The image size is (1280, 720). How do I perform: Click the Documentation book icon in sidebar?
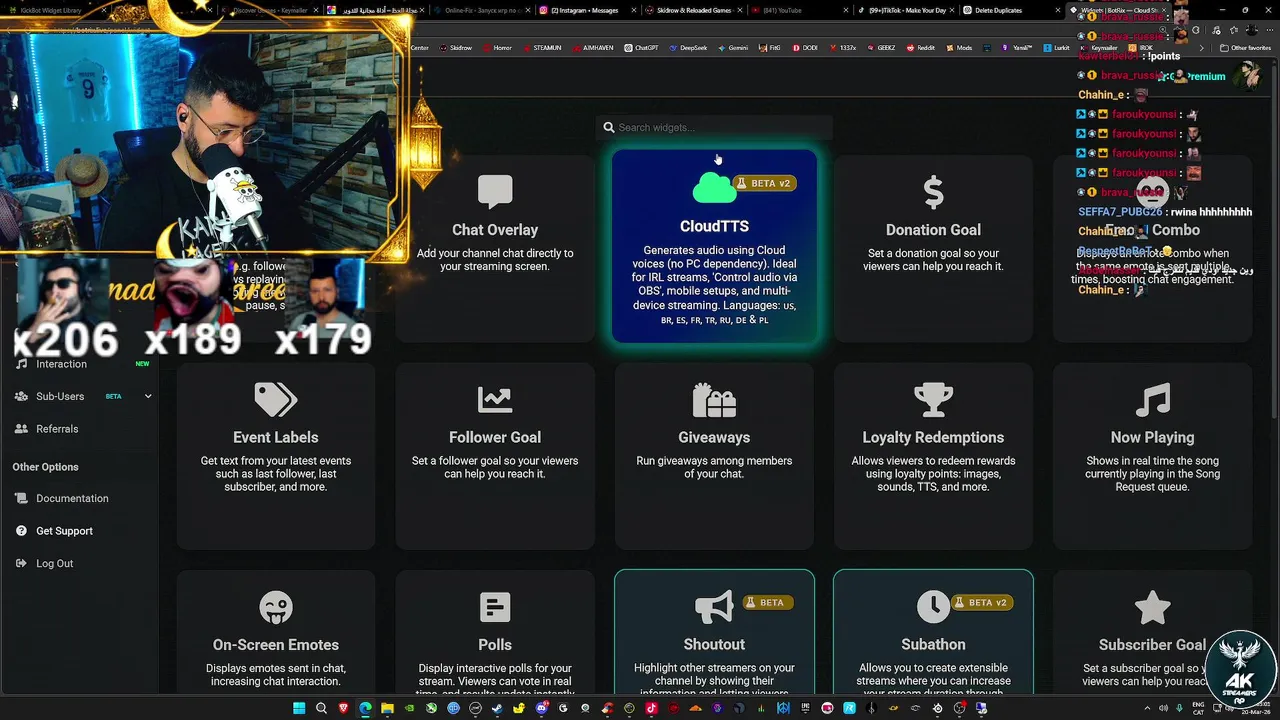[x=21, y=498]
